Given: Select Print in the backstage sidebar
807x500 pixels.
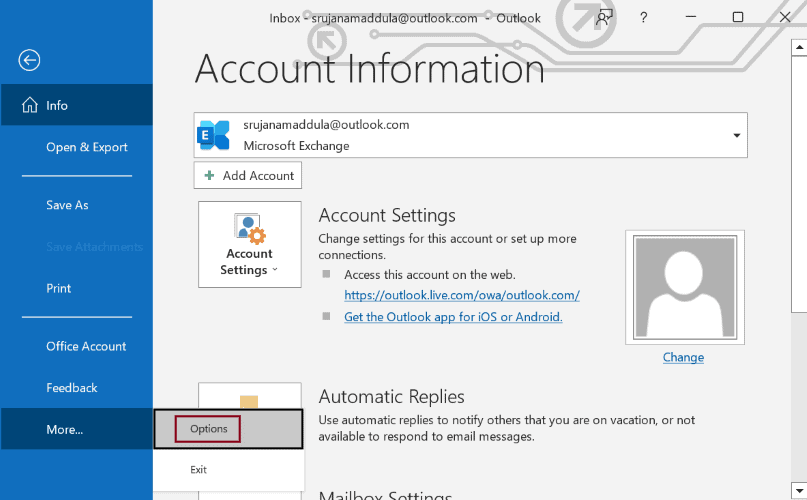Looking at the screenshot, I should 58,288.
